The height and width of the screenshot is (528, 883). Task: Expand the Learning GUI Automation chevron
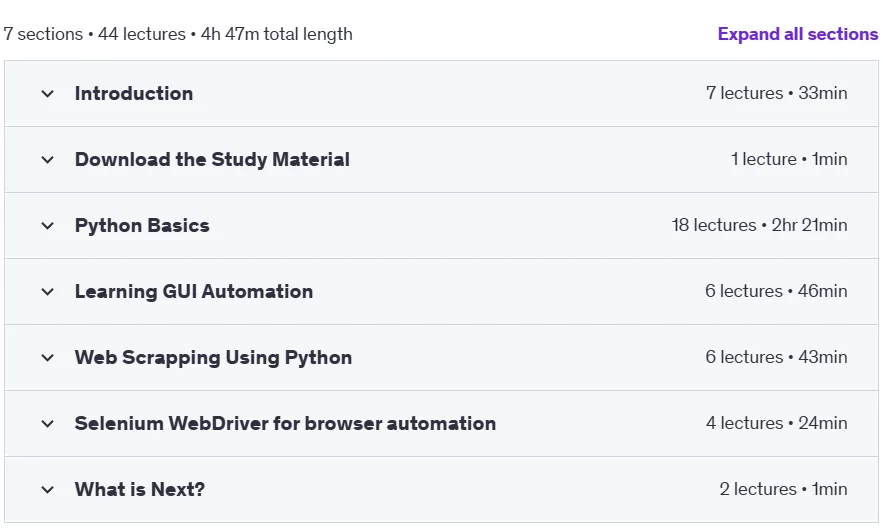coord(48,292)
